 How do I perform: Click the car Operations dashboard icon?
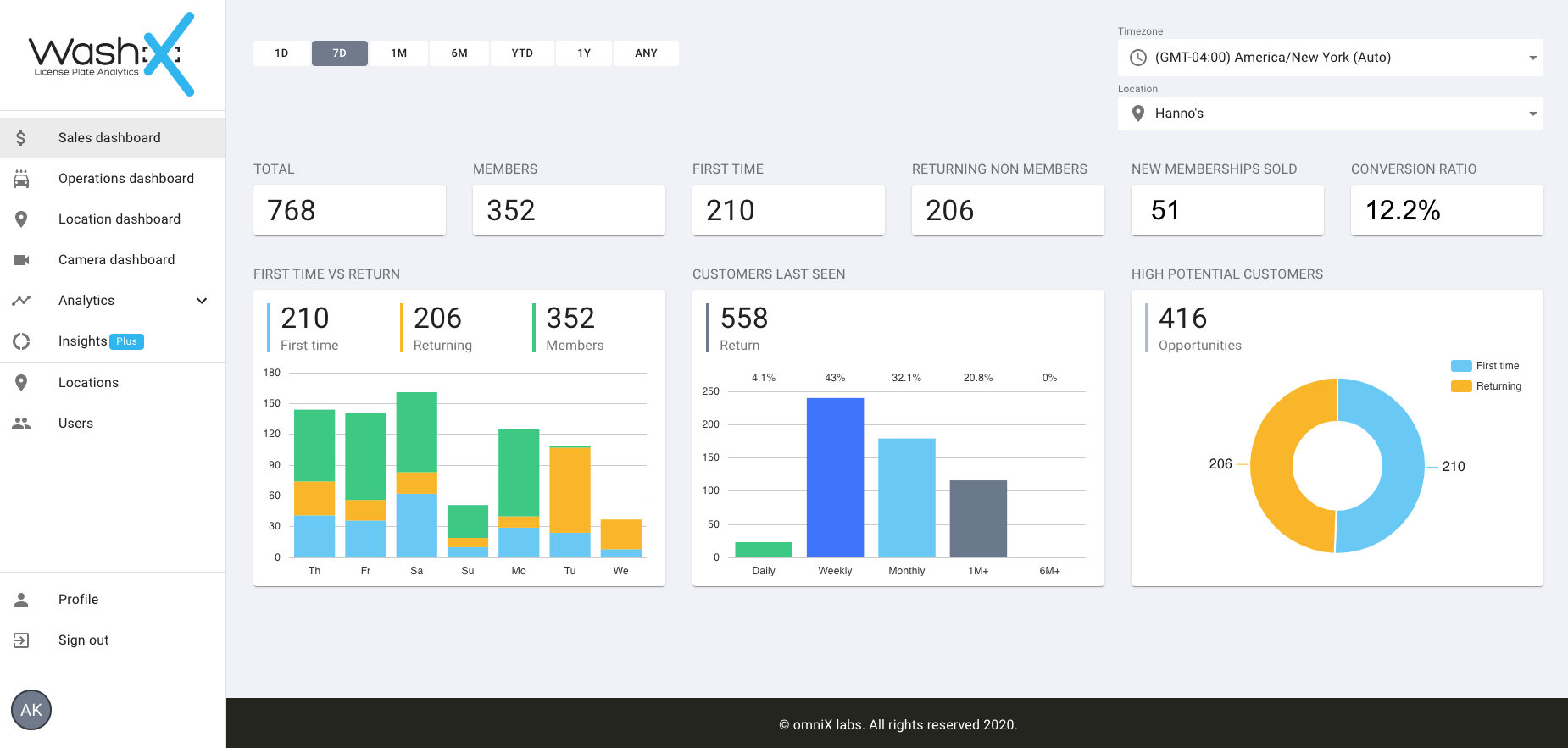pyautogui.click(x=21, y=179)
